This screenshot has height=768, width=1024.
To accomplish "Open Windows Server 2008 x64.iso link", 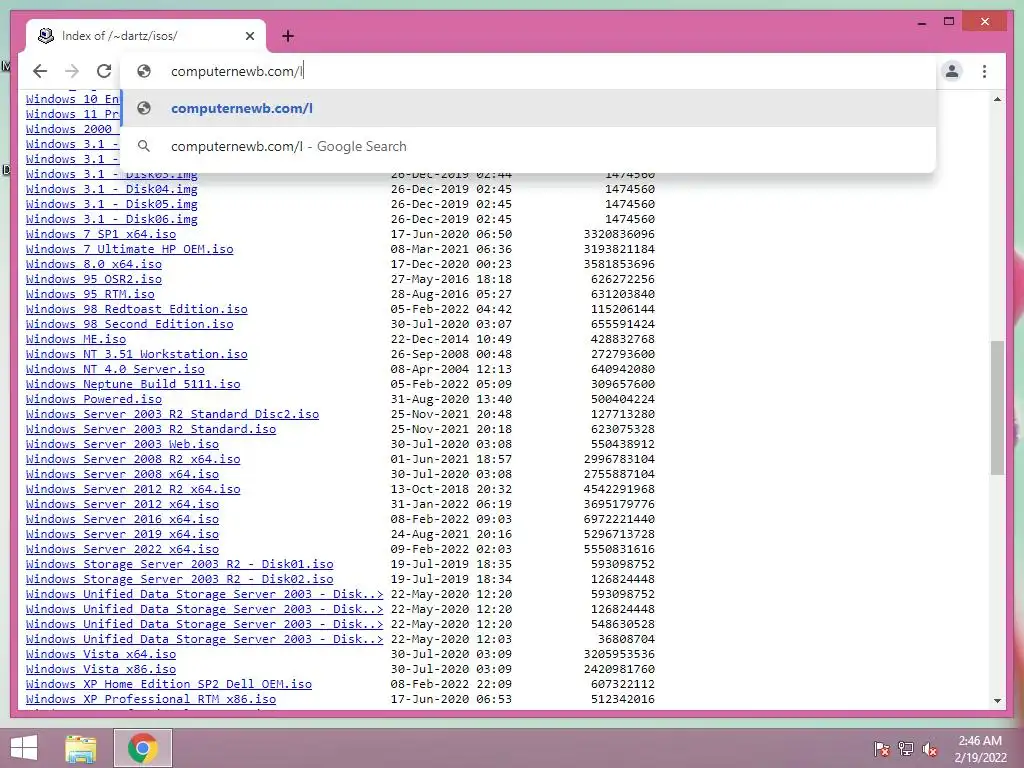I will 122,475.
